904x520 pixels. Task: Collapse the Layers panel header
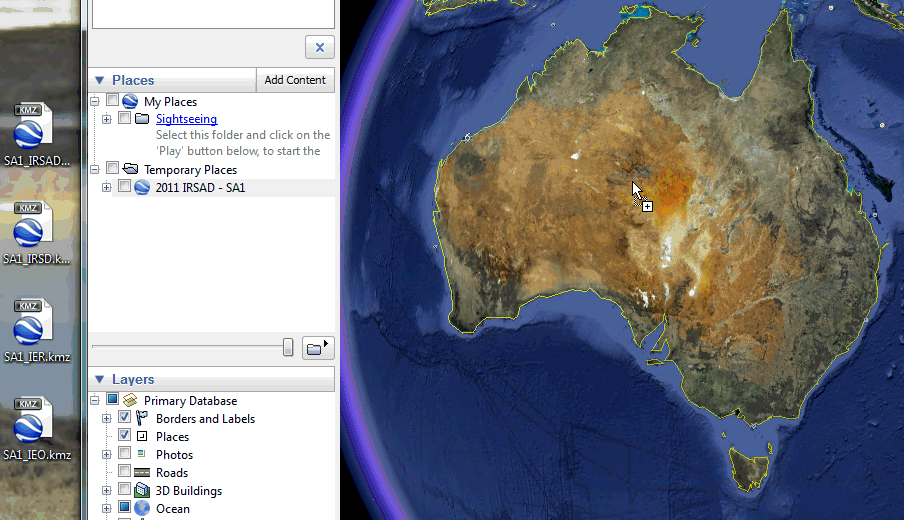(x=99, y=379)
